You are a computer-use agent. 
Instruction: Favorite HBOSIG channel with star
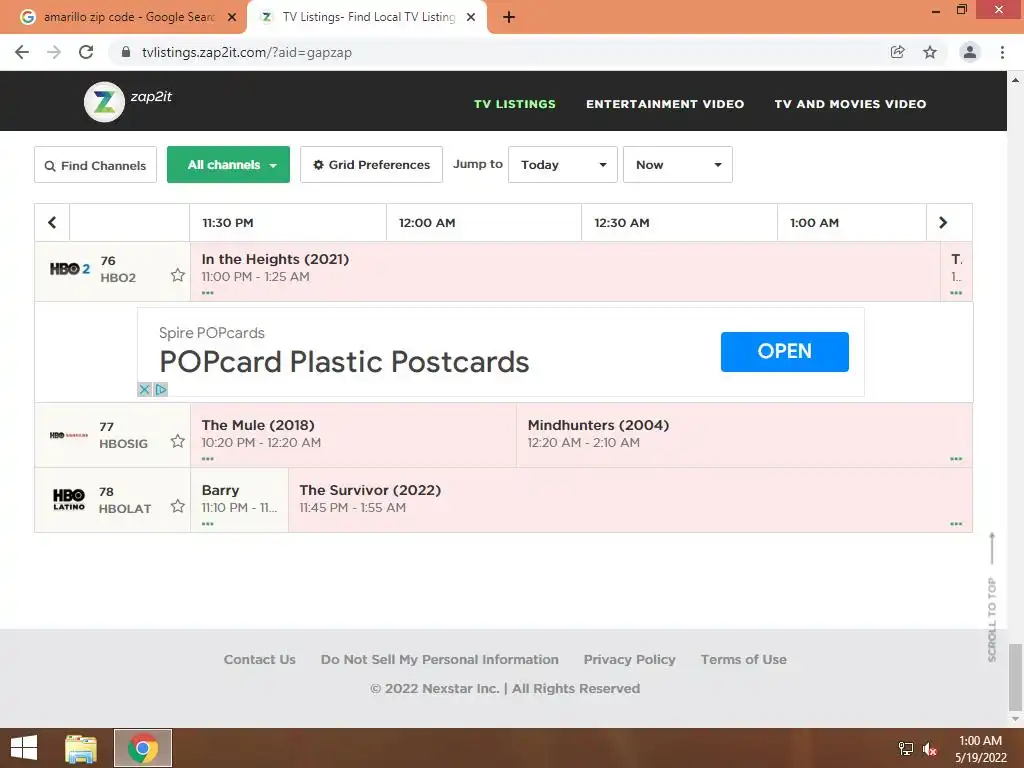178,441
